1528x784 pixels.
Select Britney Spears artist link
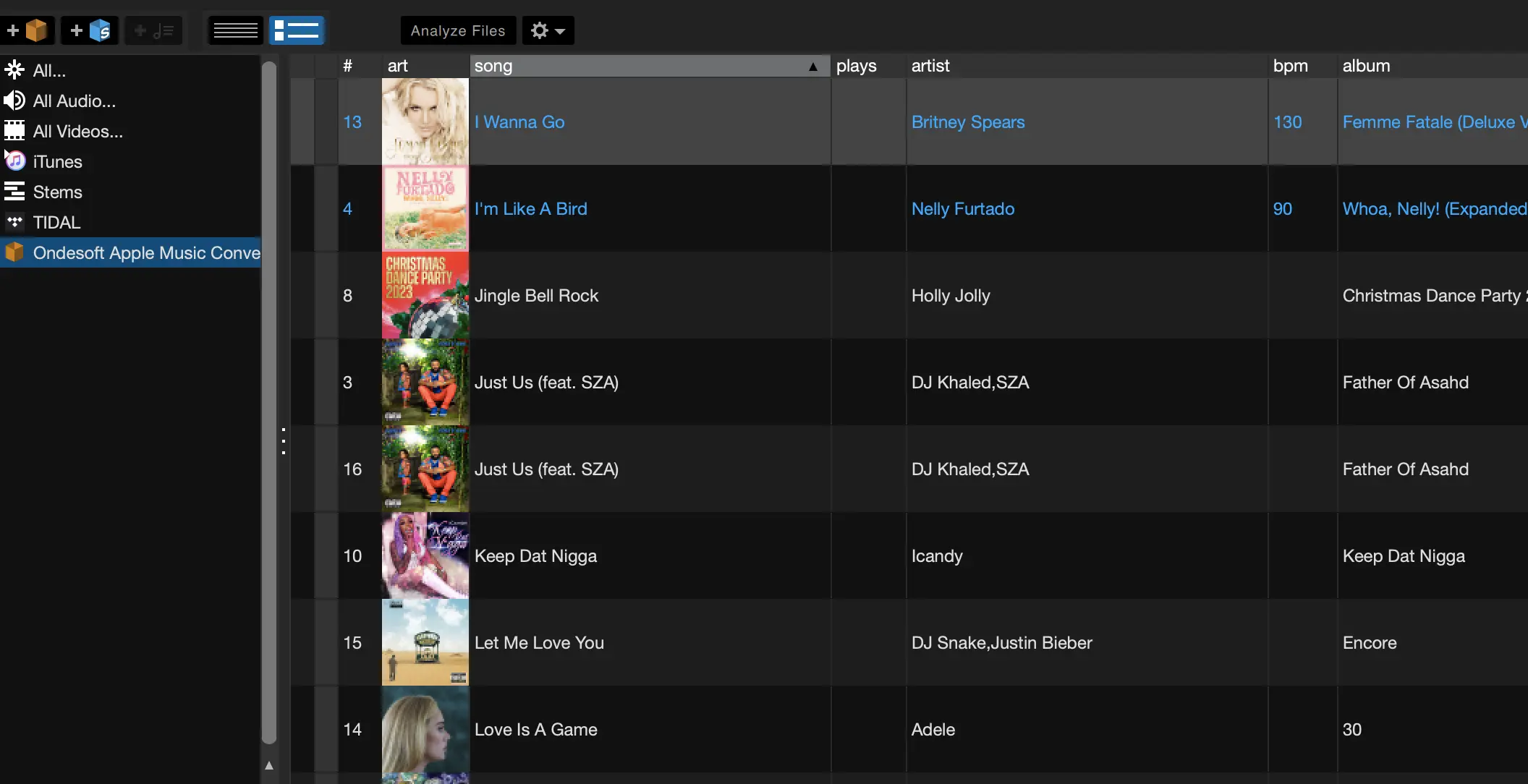pos(968,121)
